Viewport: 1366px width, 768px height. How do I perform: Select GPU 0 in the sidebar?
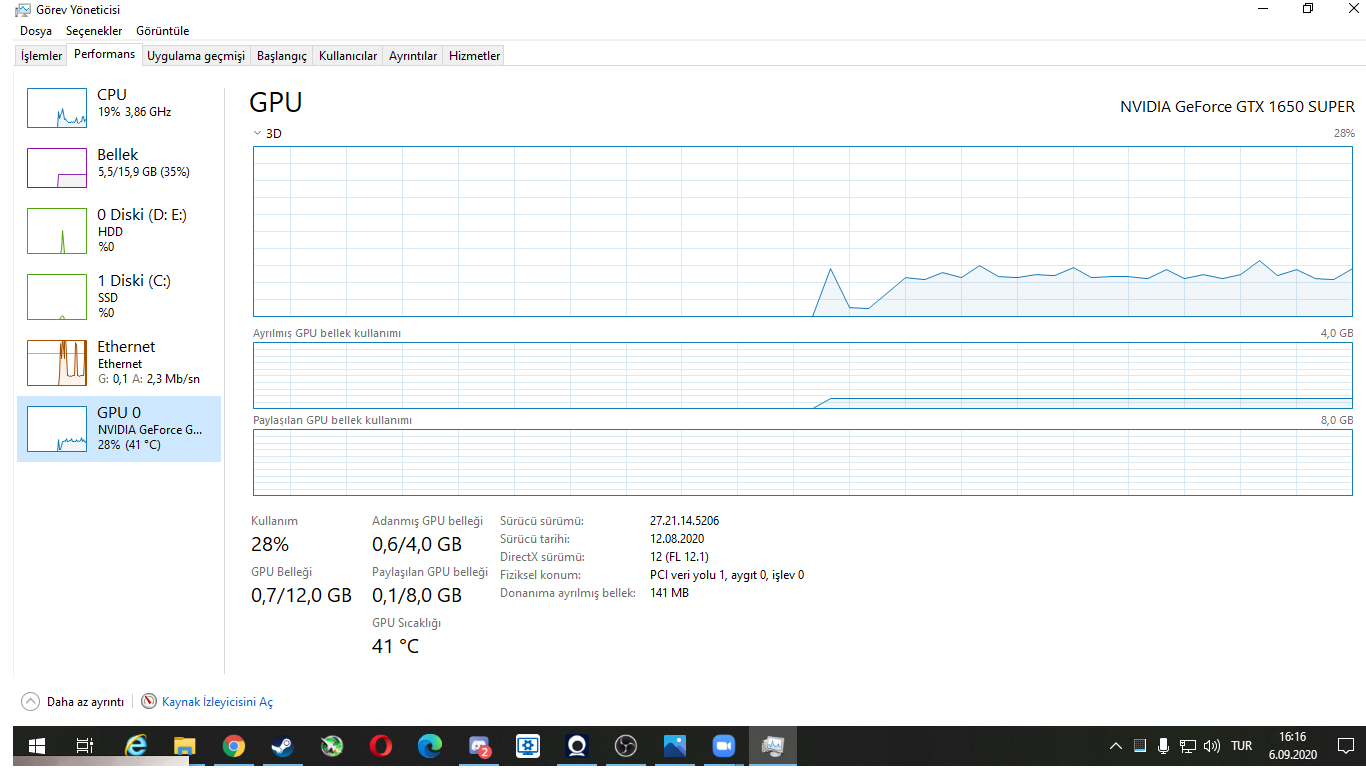119,428
